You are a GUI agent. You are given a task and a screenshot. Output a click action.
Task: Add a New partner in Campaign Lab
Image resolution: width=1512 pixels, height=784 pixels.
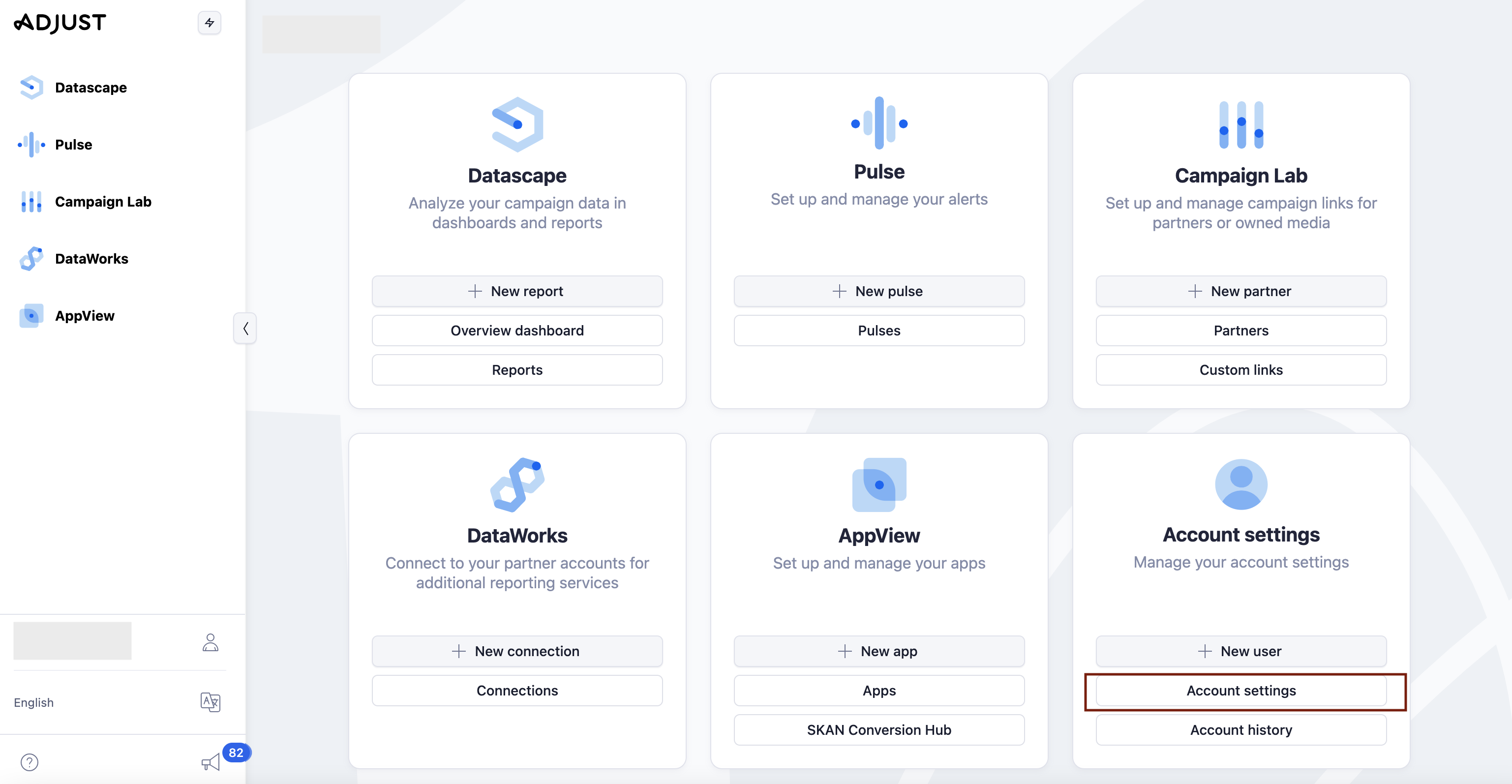pos(1240,291)
